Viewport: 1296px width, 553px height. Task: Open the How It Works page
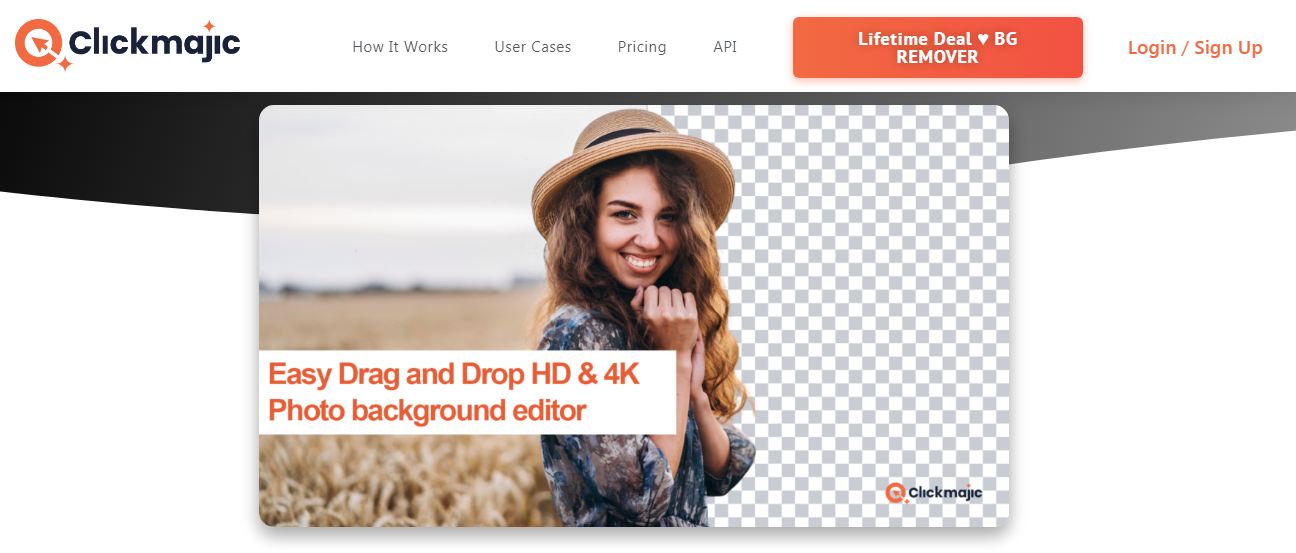(x=400, y=47)
